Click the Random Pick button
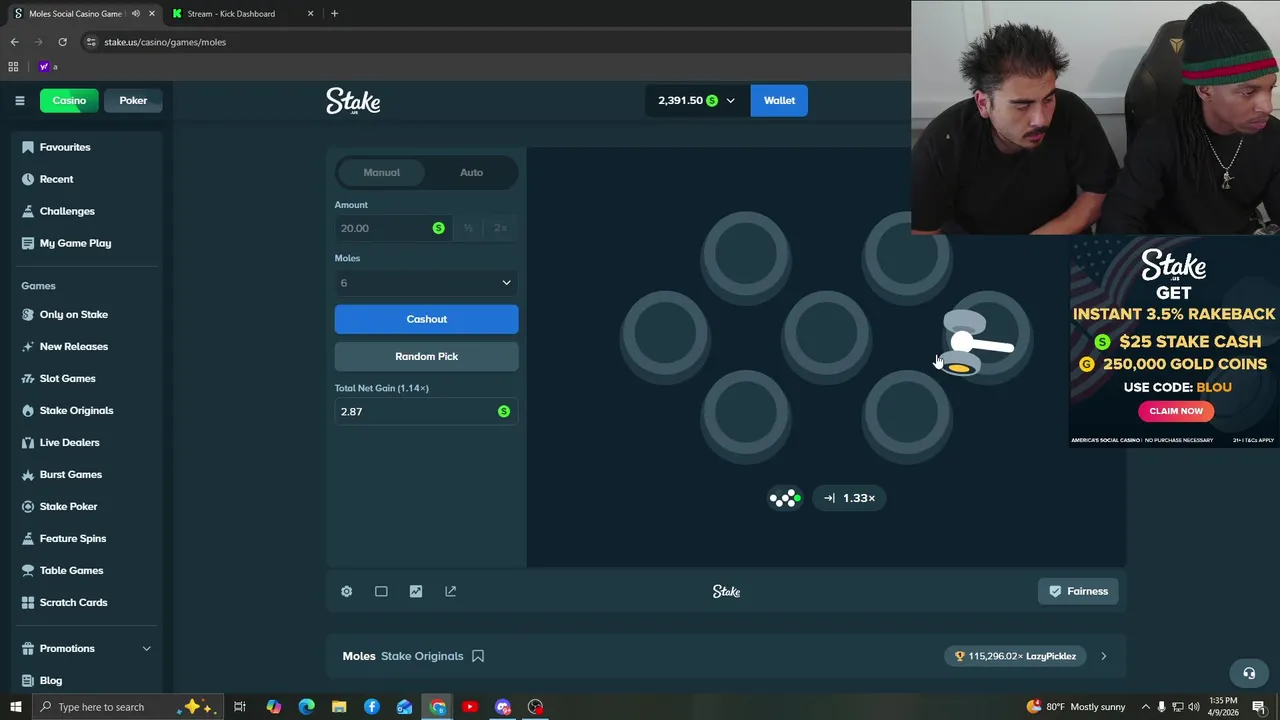 point(426,356)
